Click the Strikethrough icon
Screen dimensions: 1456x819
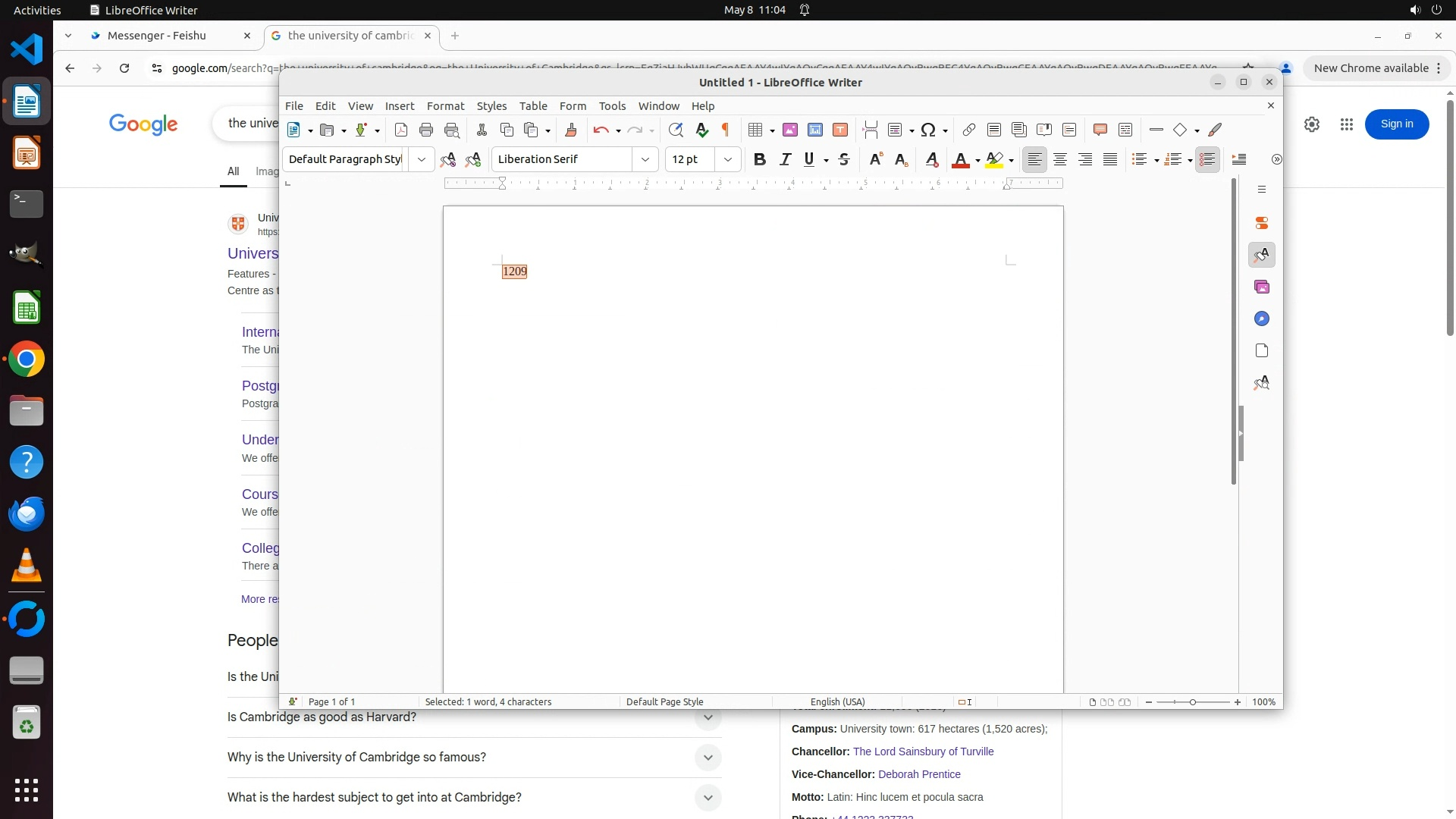(x=844, y=159)
